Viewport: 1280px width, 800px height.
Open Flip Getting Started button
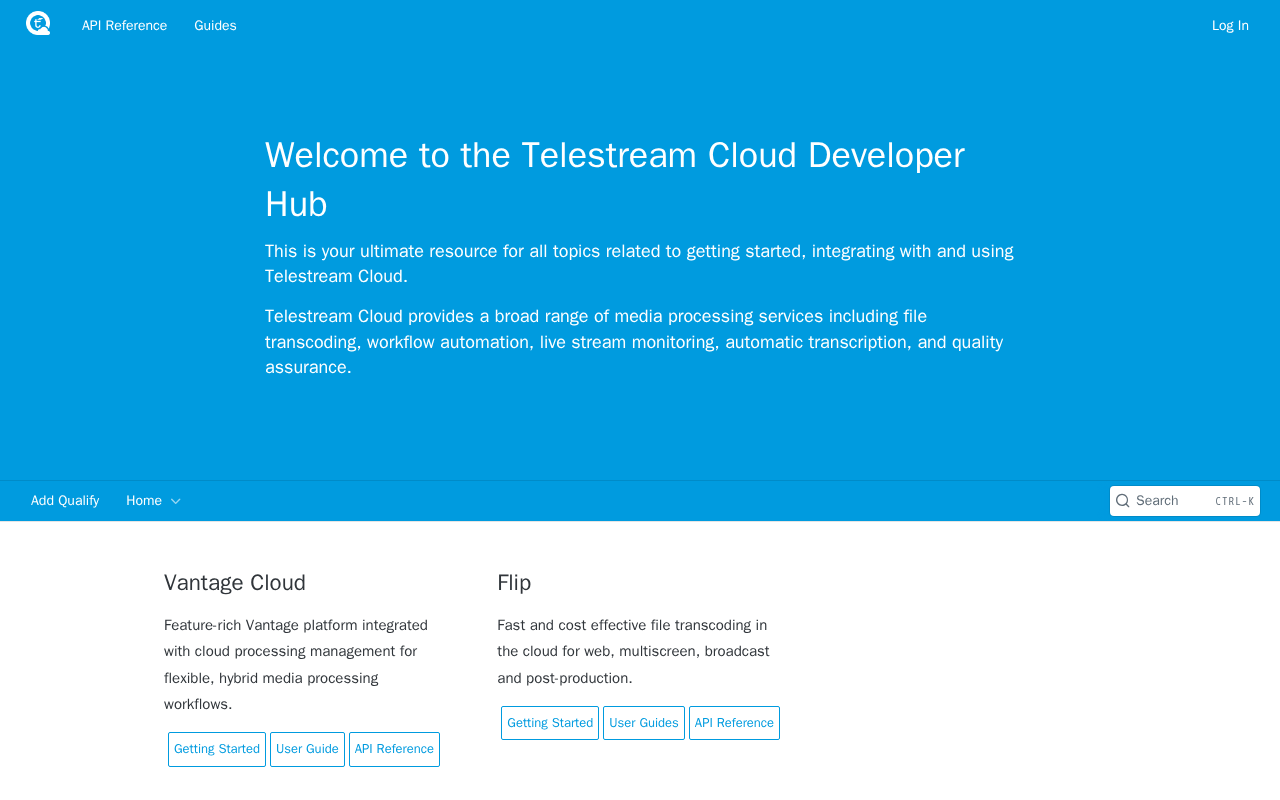pos(550,723)
